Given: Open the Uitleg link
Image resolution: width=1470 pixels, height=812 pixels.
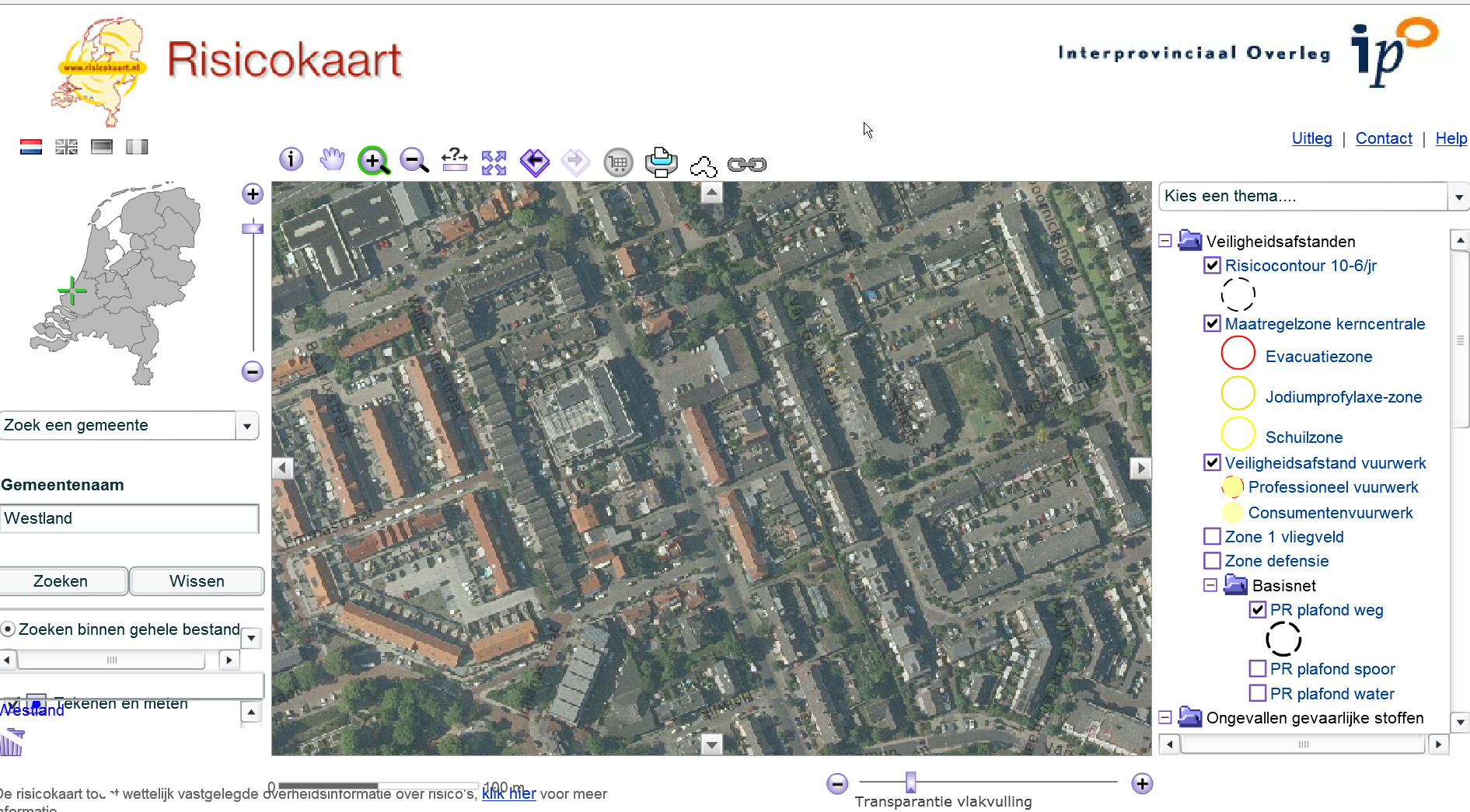Looking at the screenshot, I should [1311, 138].
